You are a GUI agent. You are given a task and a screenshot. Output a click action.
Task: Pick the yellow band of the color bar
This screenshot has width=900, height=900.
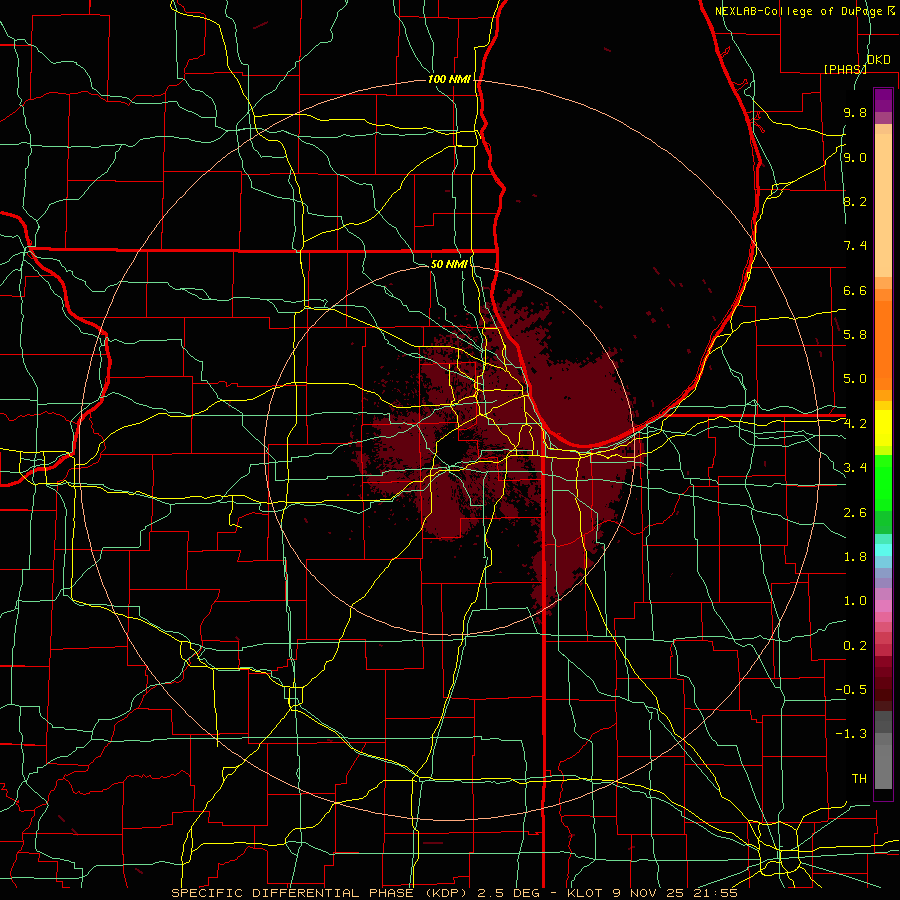point(883,428)
